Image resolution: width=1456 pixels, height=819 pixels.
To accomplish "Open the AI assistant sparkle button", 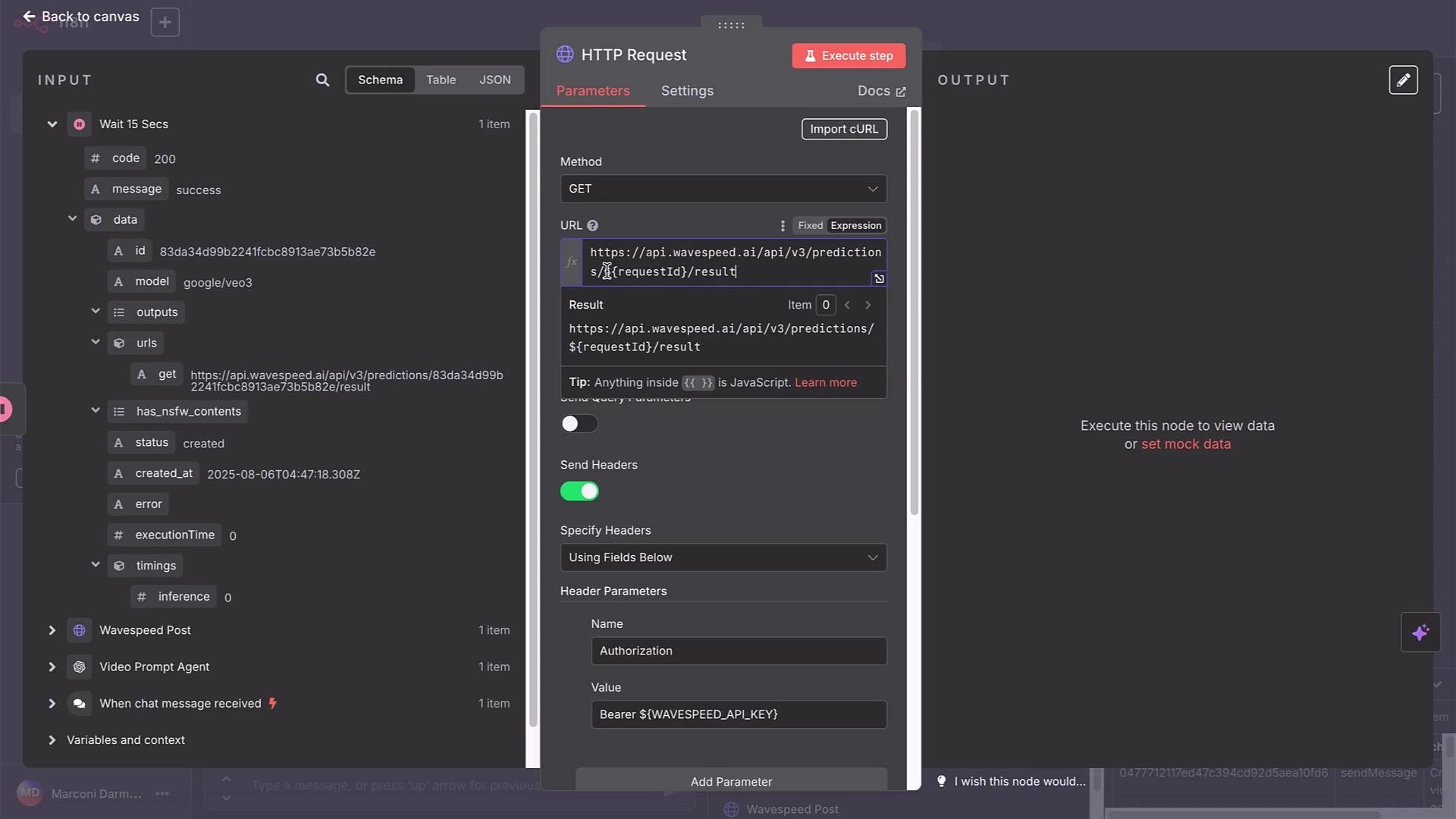I will (1420, 632).
